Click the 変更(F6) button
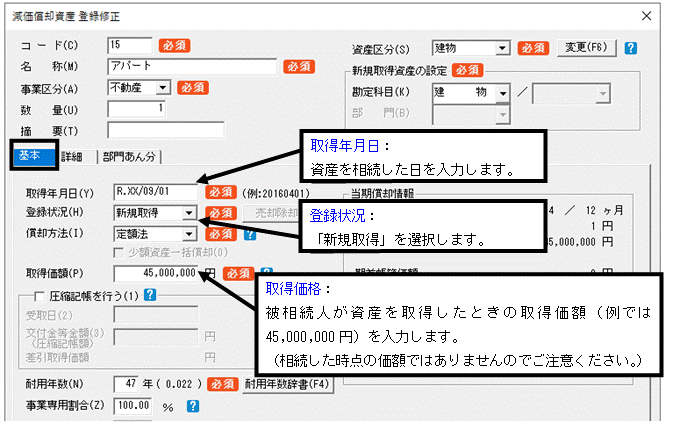The height and width of the screenshot is (422, 680). click(585, 47)
